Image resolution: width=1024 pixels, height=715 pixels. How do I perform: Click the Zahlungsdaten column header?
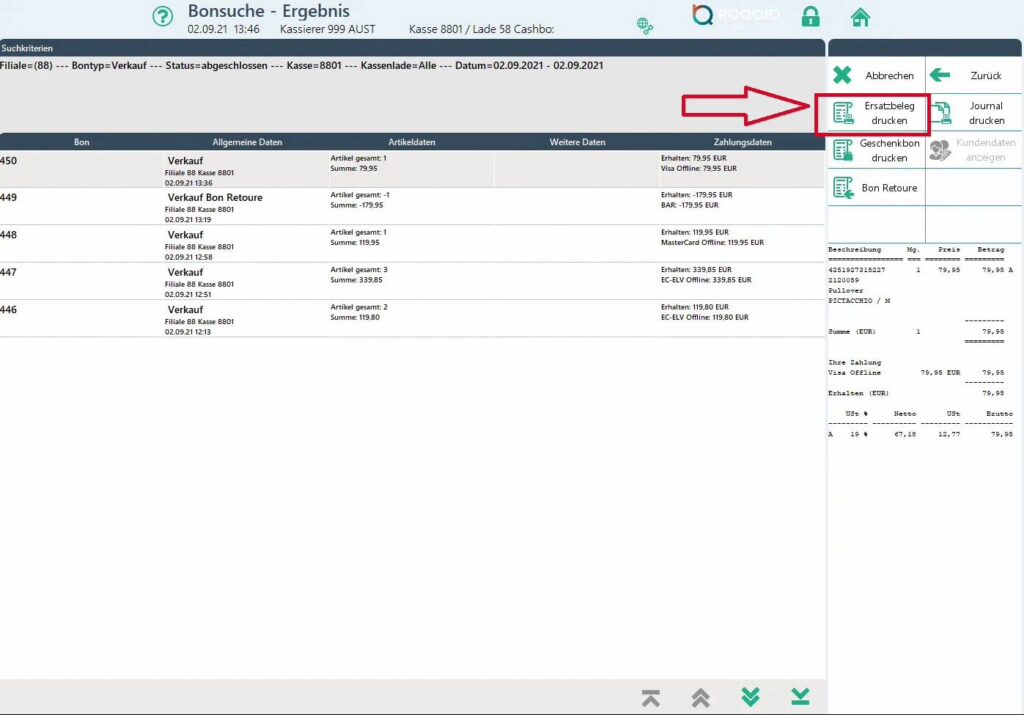[x=742, y=142]
